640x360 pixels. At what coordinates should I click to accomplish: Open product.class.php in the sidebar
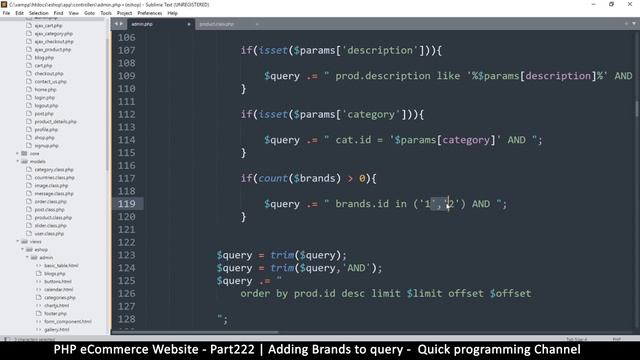pos(53,218)
